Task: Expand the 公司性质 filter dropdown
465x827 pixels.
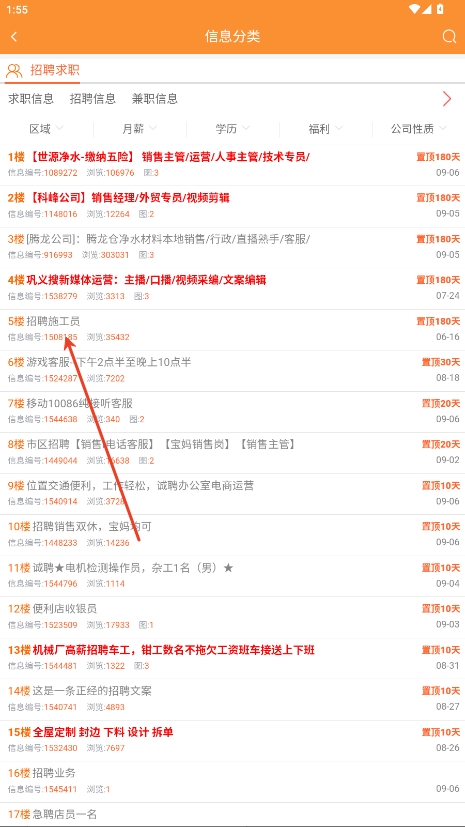Action: [x=419, y=129]
